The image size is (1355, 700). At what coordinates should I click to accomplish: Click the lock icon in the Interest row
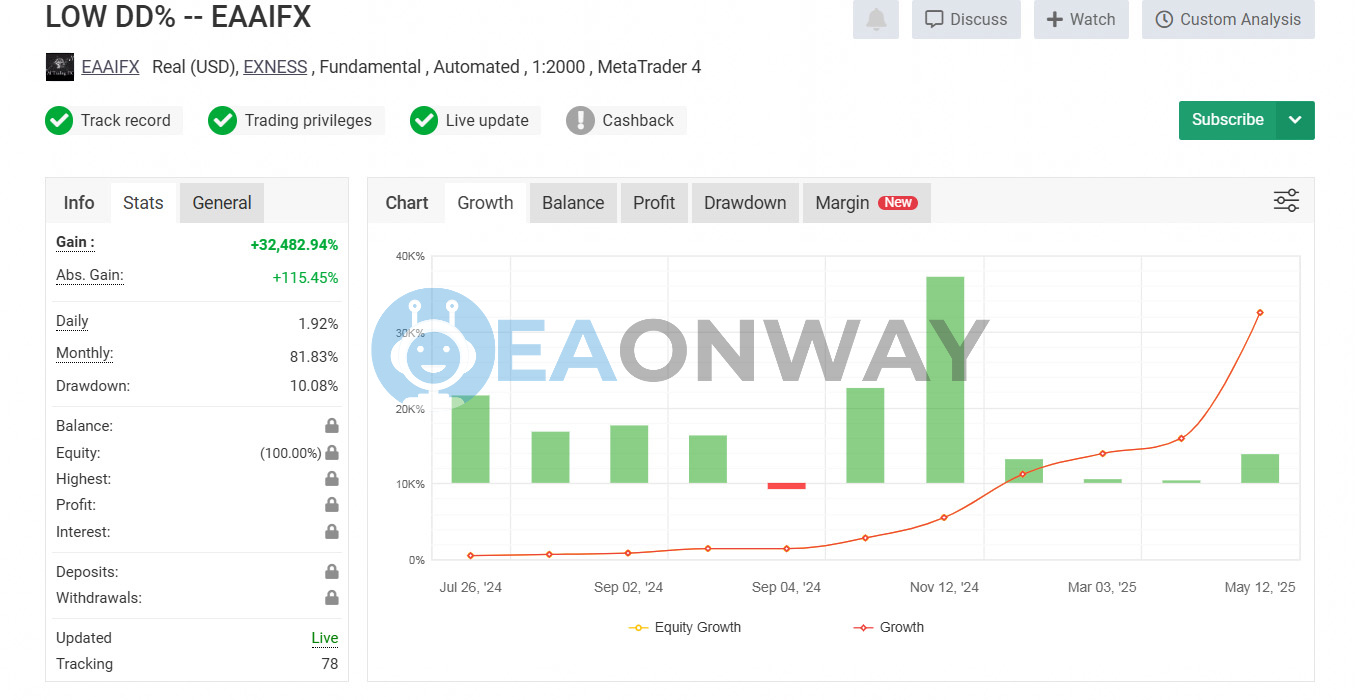pyautogui.click(x=331, y=532)
